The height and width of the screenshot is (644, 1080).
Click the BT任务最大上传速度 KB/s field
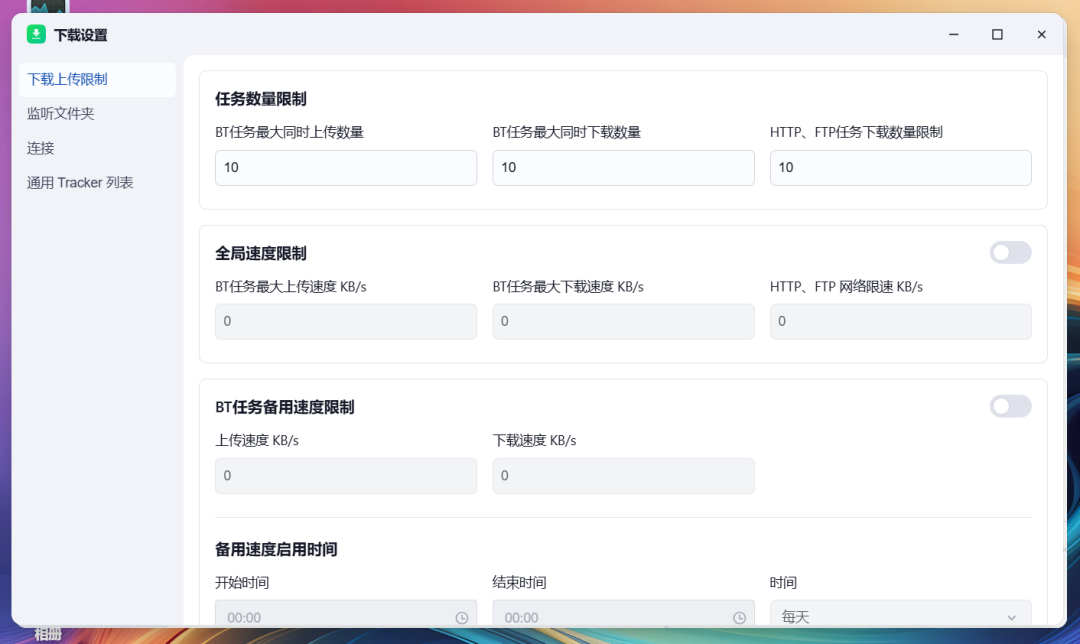pos(346,322)
